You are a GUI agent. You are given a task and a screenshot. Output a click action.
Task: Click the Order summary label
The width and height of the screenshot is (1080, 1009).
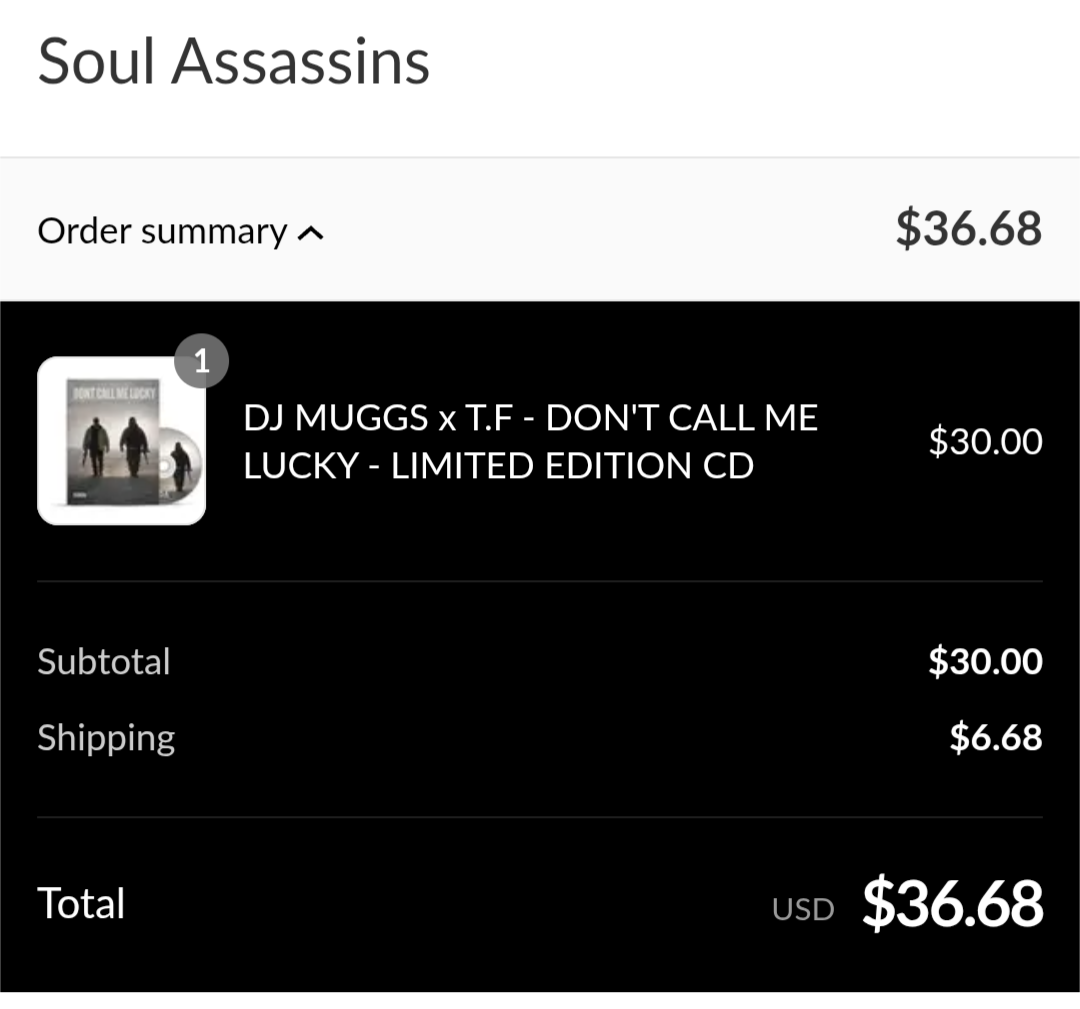[162, 231]
